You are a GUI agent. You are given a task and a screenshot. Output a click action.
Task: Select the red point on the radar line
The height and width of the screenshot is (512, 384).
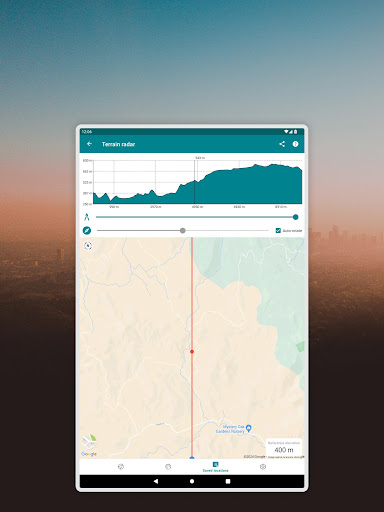point(192,351)
